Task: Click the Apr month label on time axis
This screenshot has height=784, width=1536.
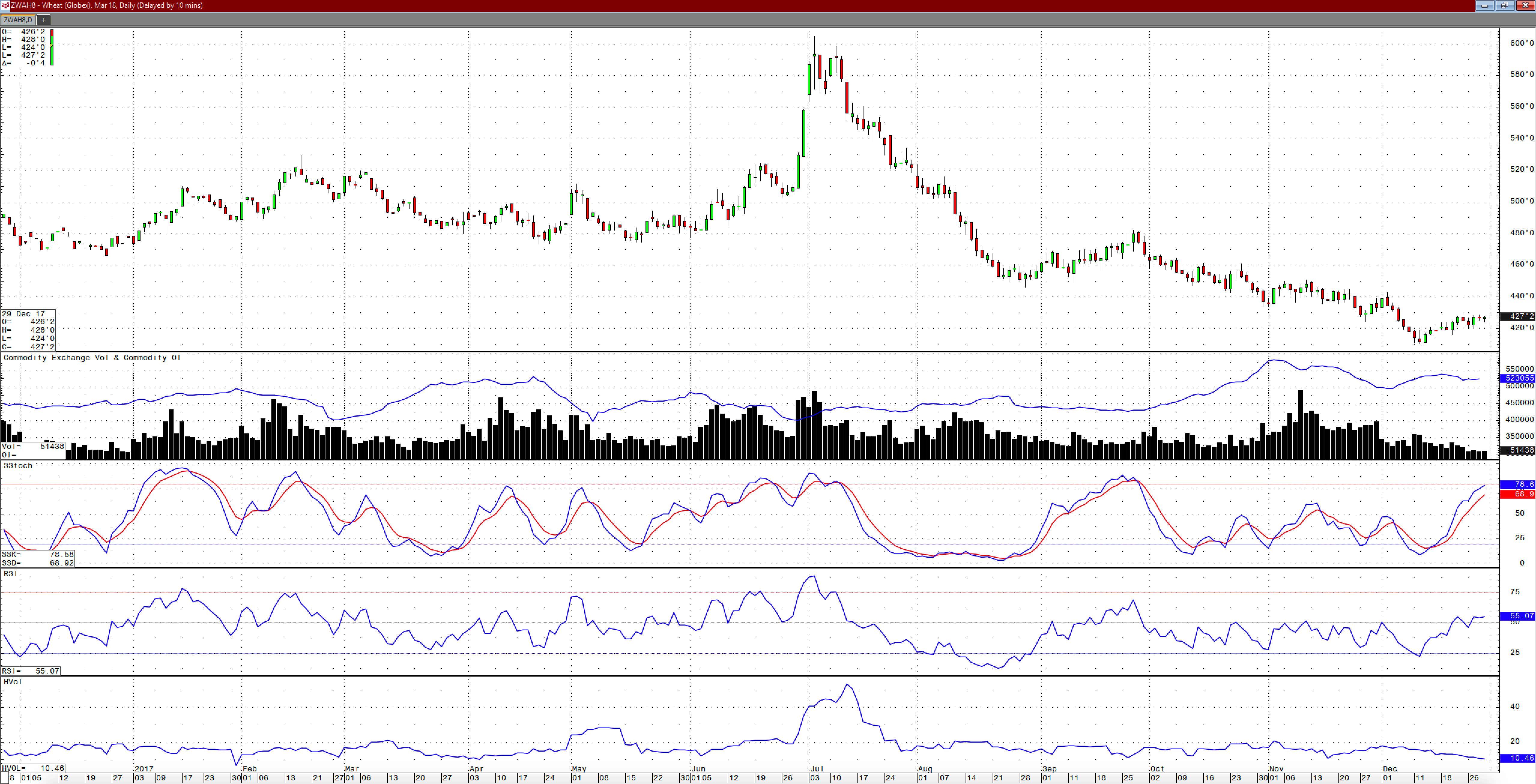Action: (x=476, y=768)
